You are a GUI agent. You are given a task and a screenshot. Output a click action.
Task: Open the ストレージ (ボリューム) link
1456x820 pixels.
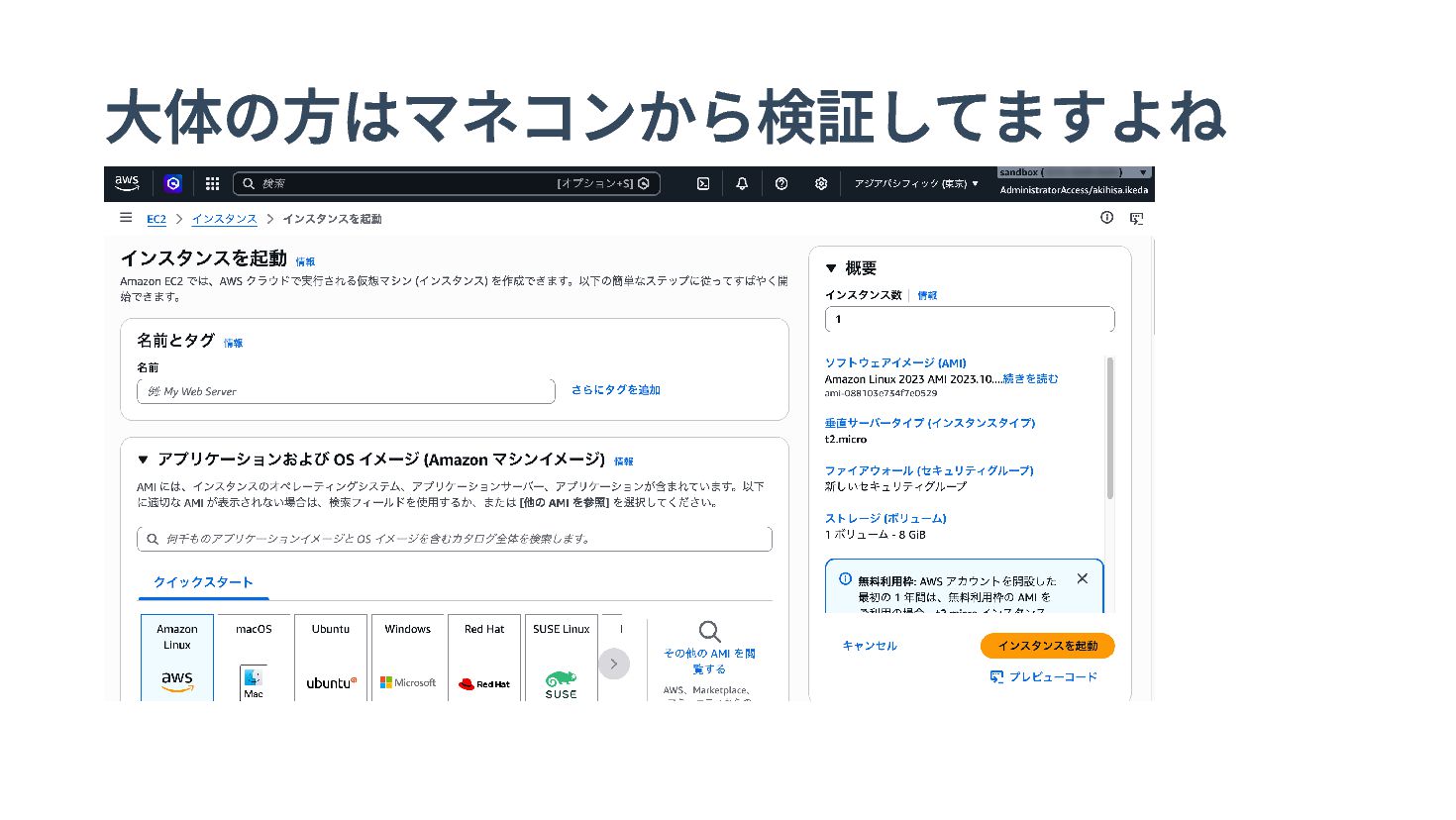[x=885, y=518]
